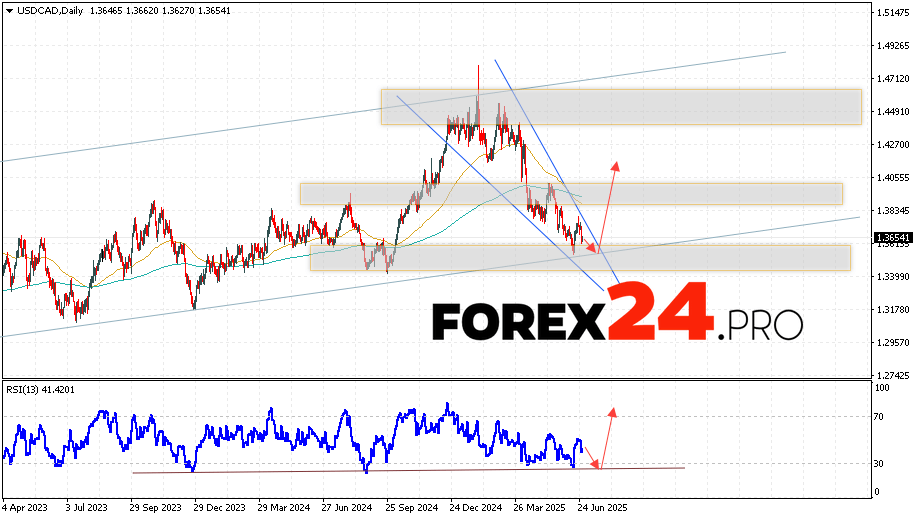Image resolution: width=917 pixels, height=519 pixels.
Task: Select the middle gray resistance zone
Action: 570,193
